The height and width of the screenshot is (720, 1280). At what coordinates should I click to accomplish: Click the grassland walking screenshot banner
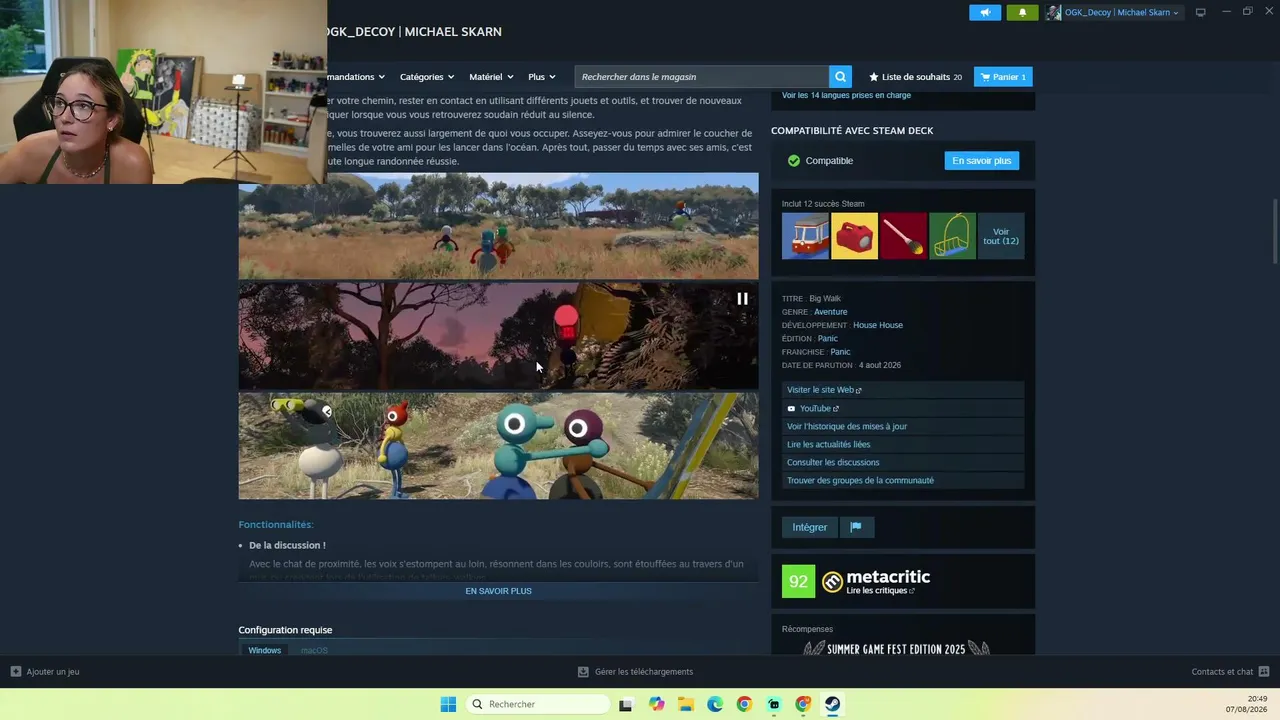pyautogui.click(x=498, y=226)
